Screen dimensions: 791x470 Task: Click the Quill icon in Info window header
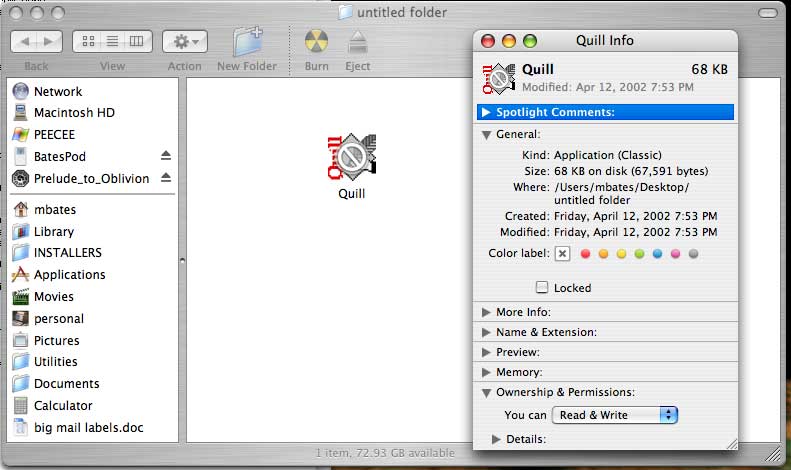[x=499, y=79]
